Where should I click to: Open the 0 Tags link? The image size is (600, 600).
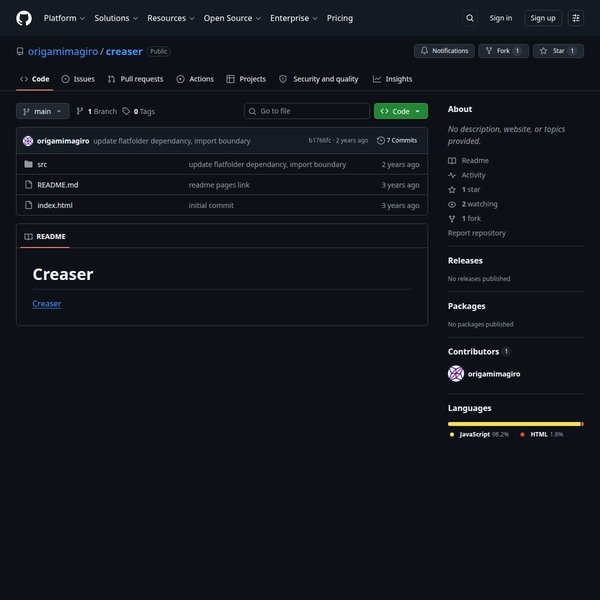click(138, 111)
